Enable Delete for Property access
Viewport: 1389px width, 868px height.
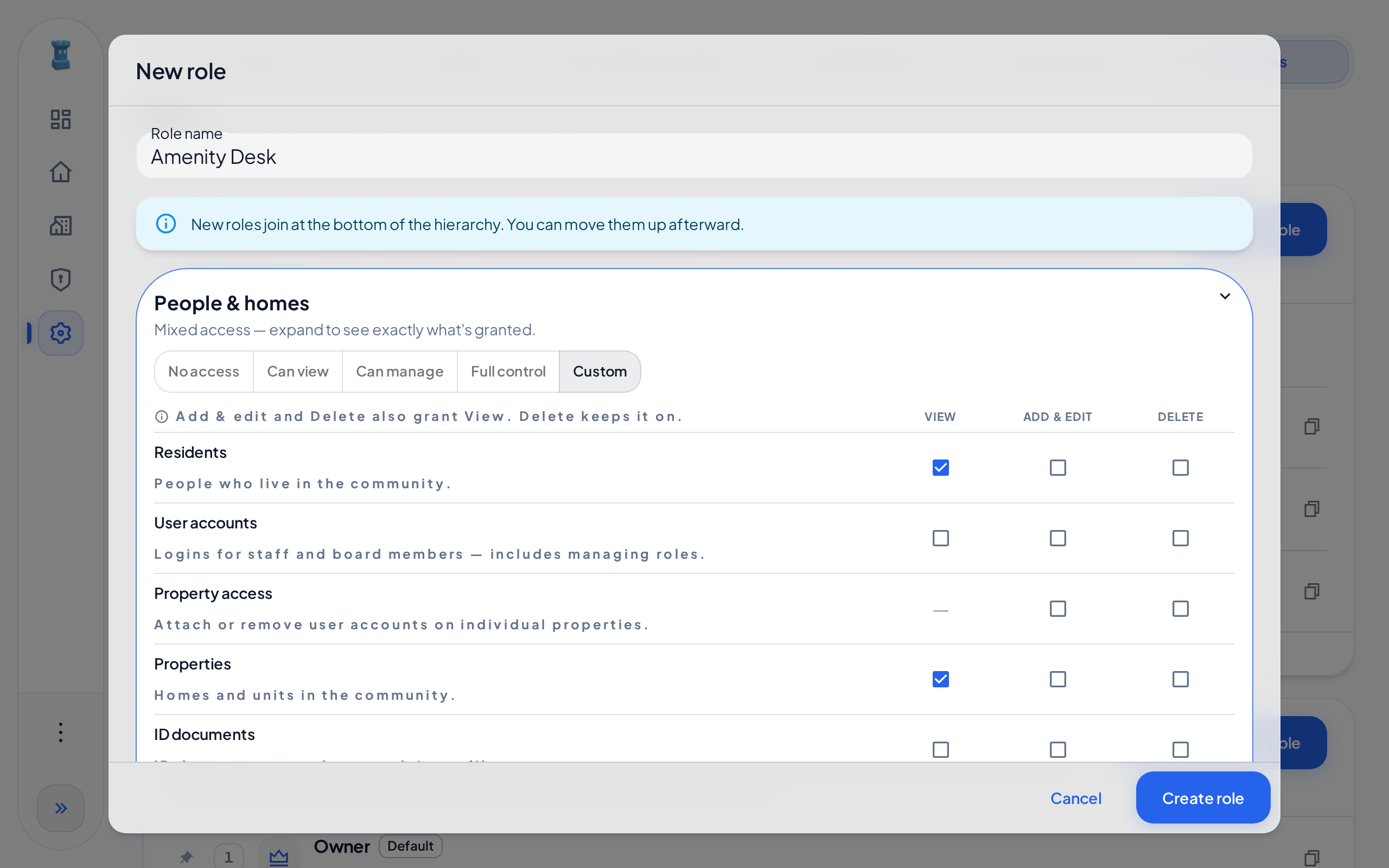(1180, 609)
